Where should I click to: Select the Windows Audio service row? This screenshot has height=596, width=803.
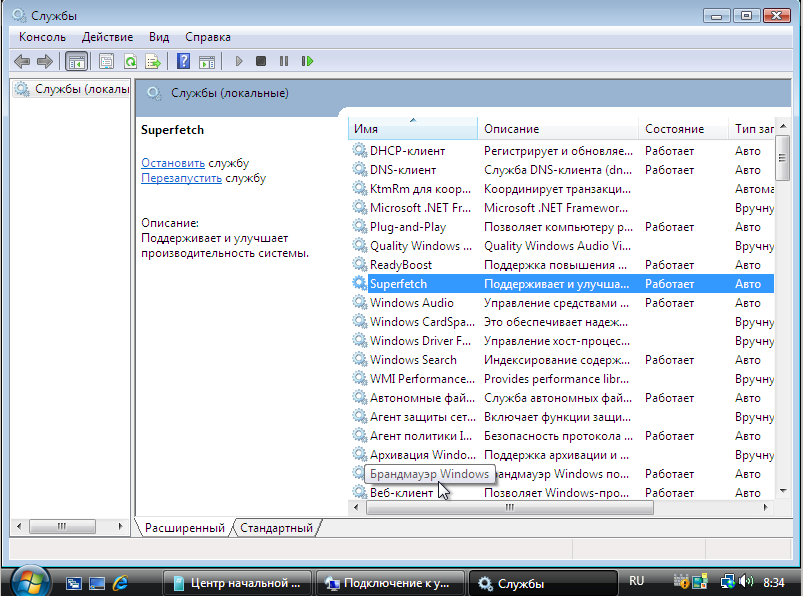point(411,303)
